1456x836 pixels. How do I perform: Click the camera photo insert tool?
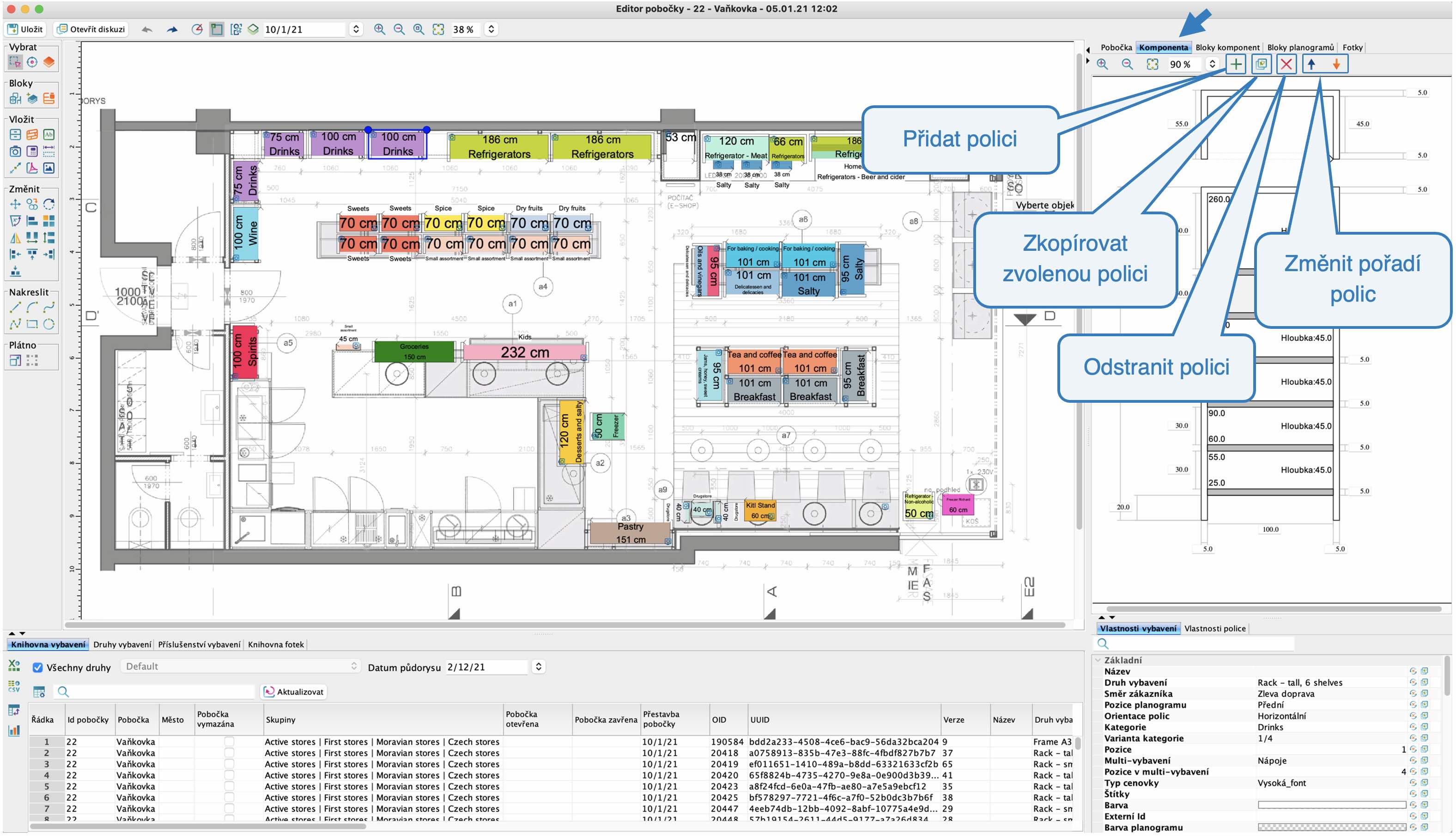tap(16, 151)
